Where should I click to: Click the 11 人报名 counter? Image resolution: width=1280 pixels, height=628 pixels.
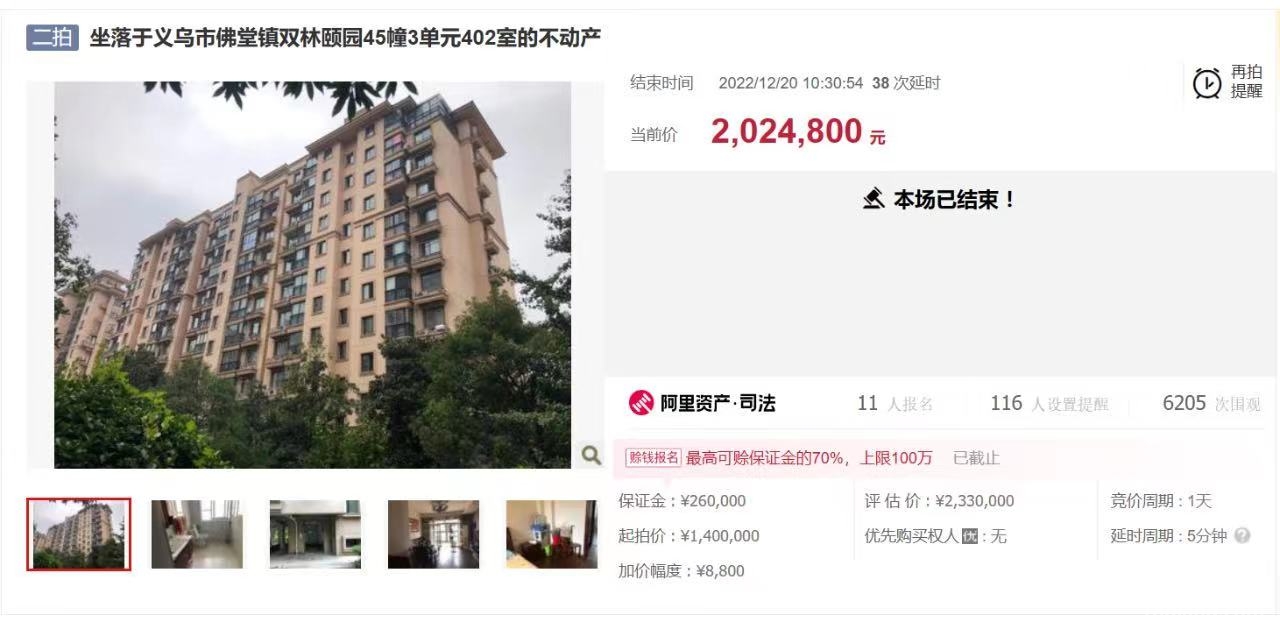click(x=895, y=403)
